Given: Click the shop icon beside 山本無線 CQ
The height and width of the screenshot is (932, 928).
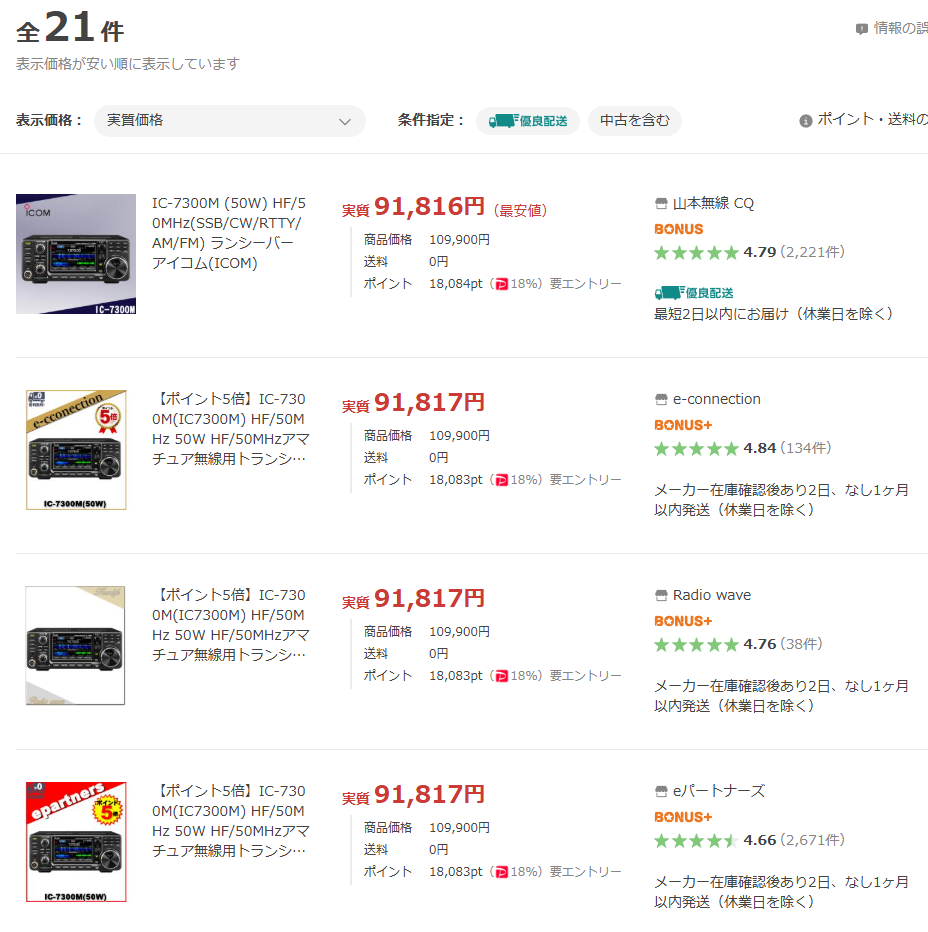Looking at the screenshot, I should [x=661, y=204].
